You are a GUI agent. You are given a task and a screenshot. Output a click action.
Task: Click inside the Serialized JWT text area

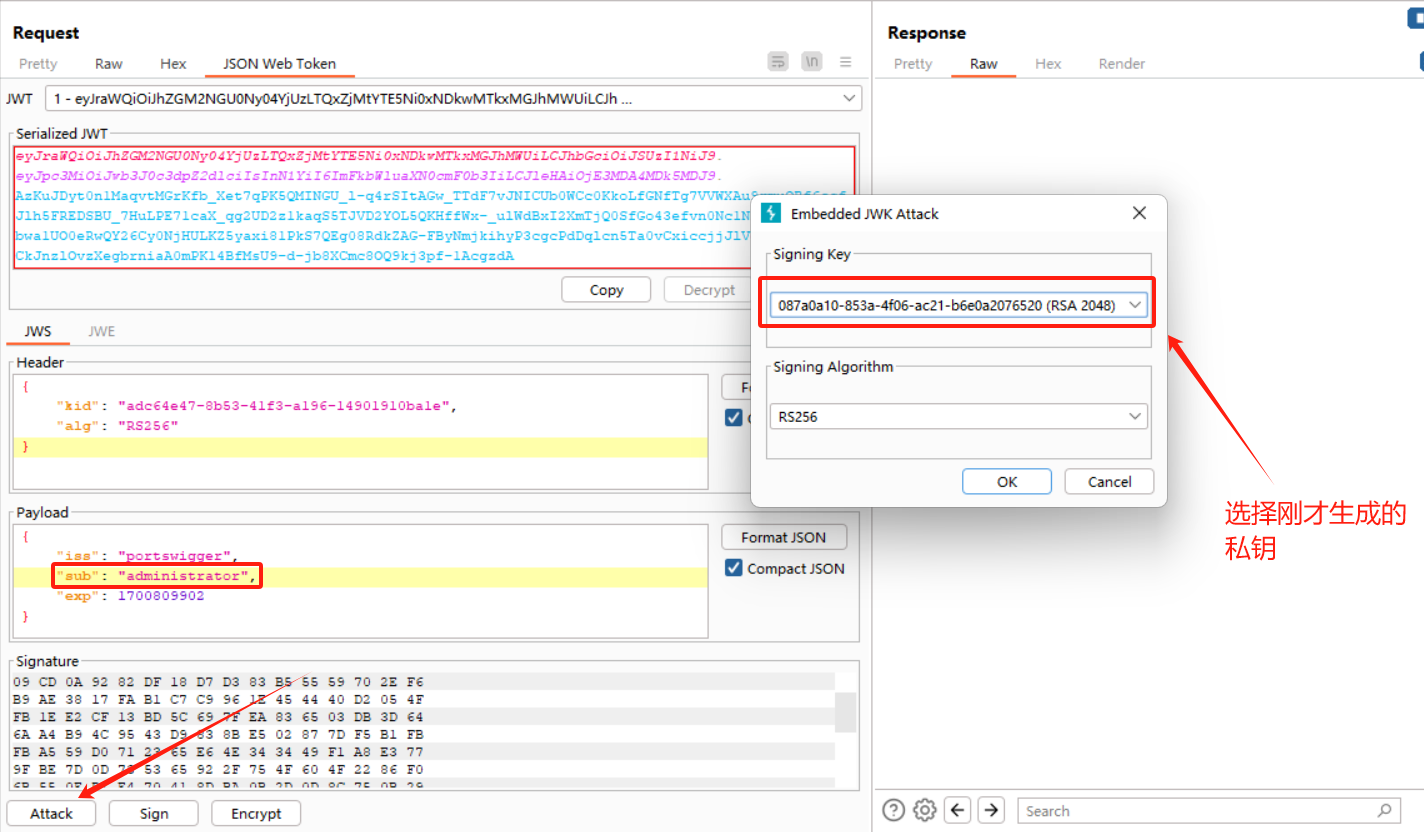click(432, 207)
